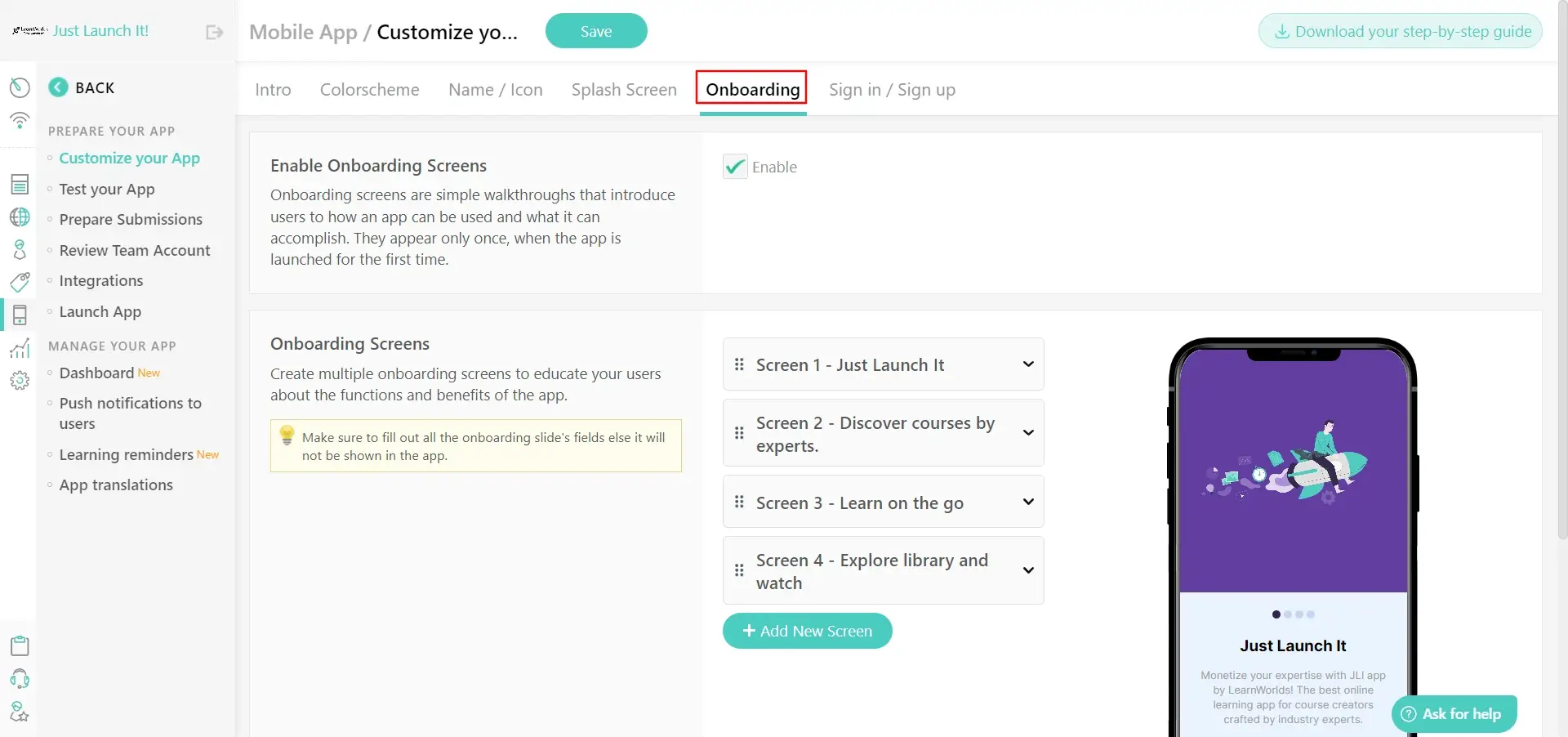Image resolution: width=1568 pixels, height=737 pixels.
Task: Open the headset support sidebar icon
Action: tap(20, 678)
